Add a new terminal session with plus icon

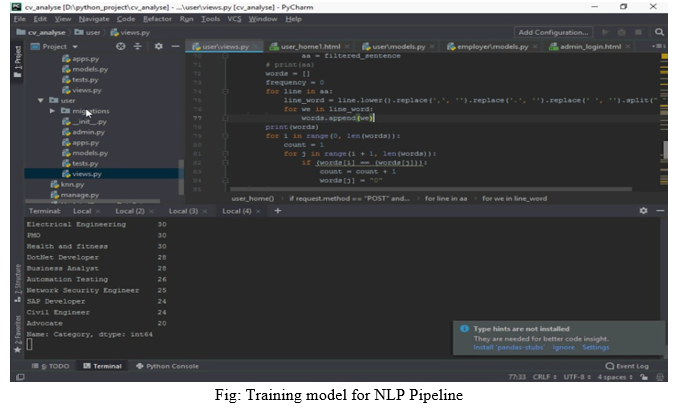(x=278, y=210)
